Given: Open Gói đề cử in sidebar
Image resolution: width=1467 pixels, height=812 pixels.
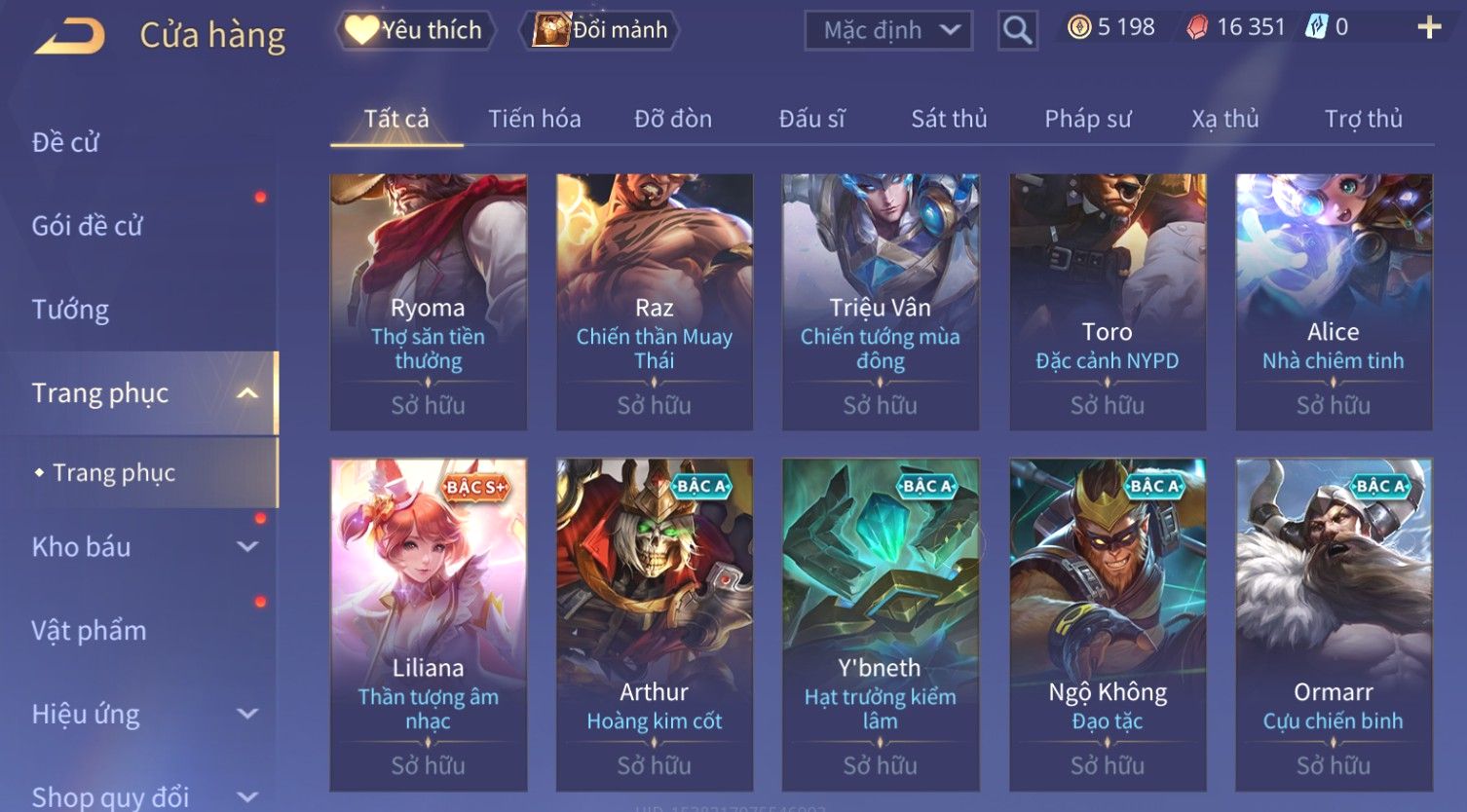Looking at the screenshot, I should pos(87,226).
